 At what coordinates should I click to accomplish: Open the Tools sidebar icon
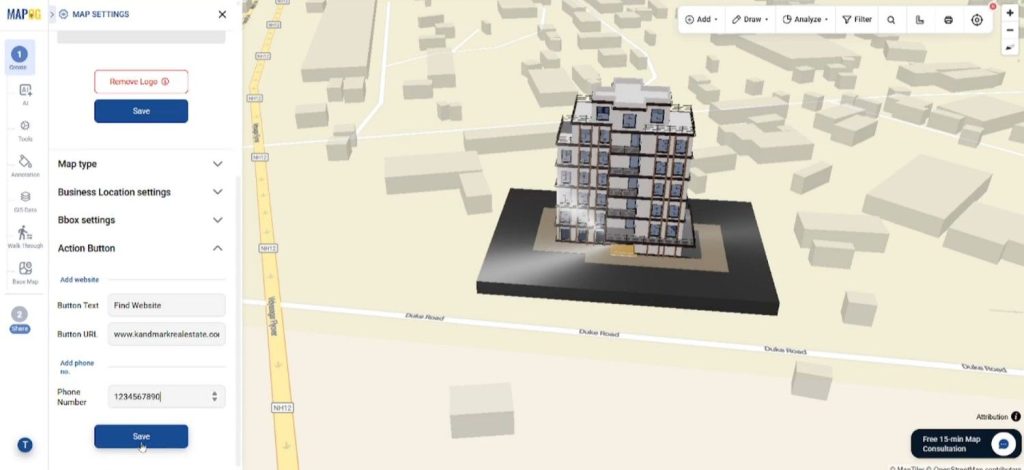(25, 130)
